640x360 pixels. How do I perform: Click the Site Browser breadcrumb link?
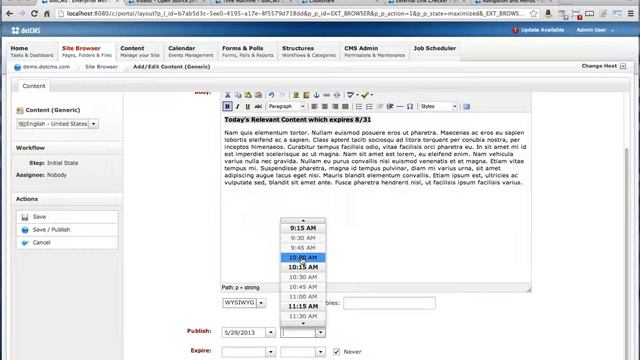(x=101, y=67)
